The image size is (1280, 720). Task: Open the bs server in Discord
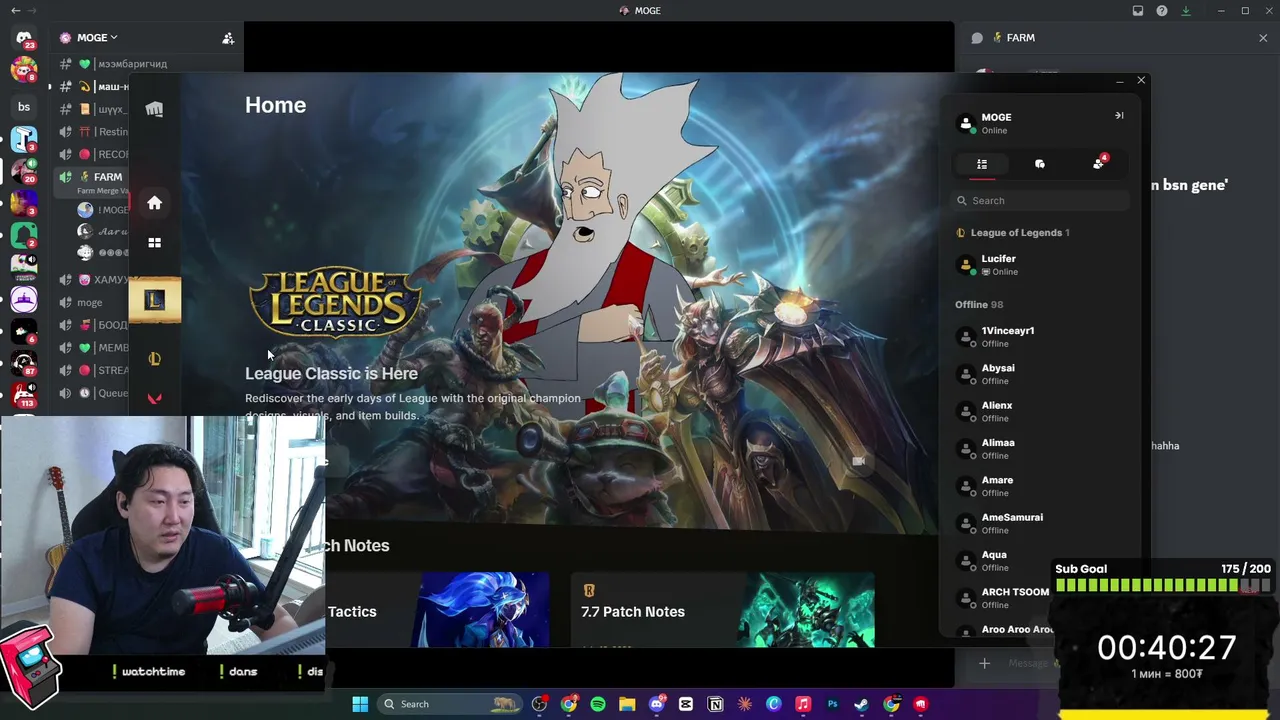point(24,107)
